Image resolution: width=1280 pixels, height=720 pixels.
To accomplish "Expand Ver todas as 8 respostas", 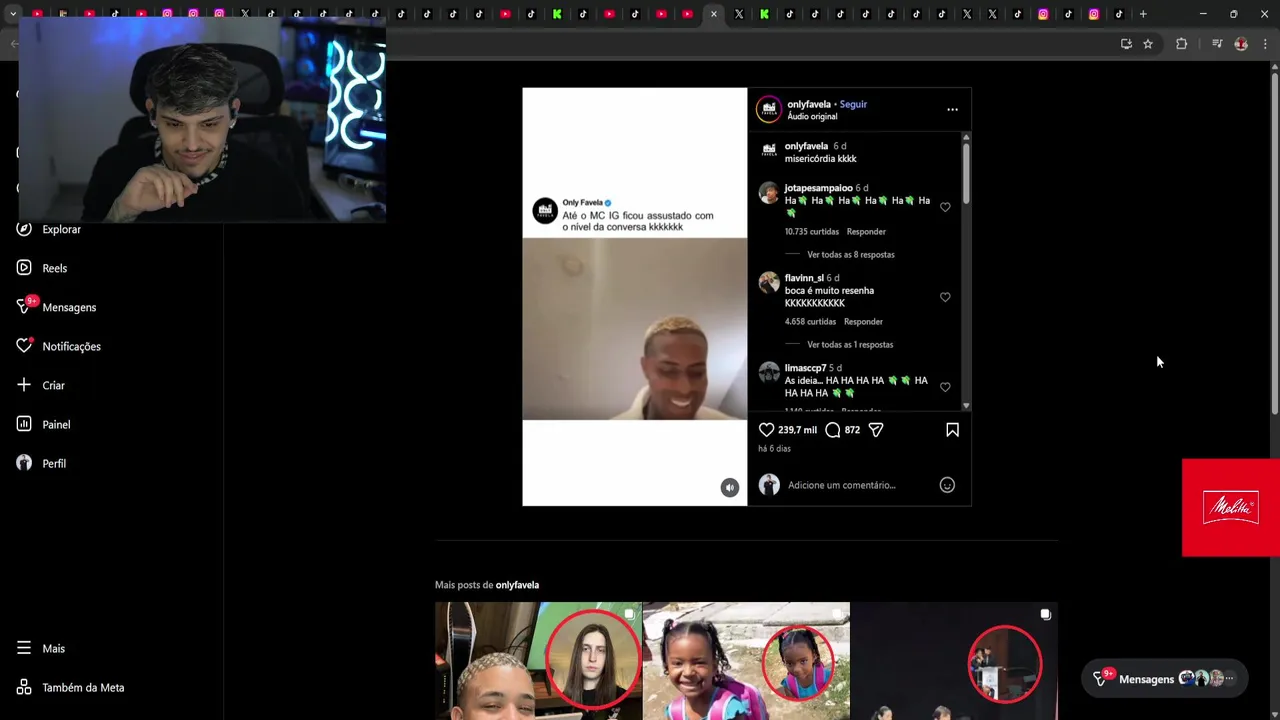I will click(851, 255).
